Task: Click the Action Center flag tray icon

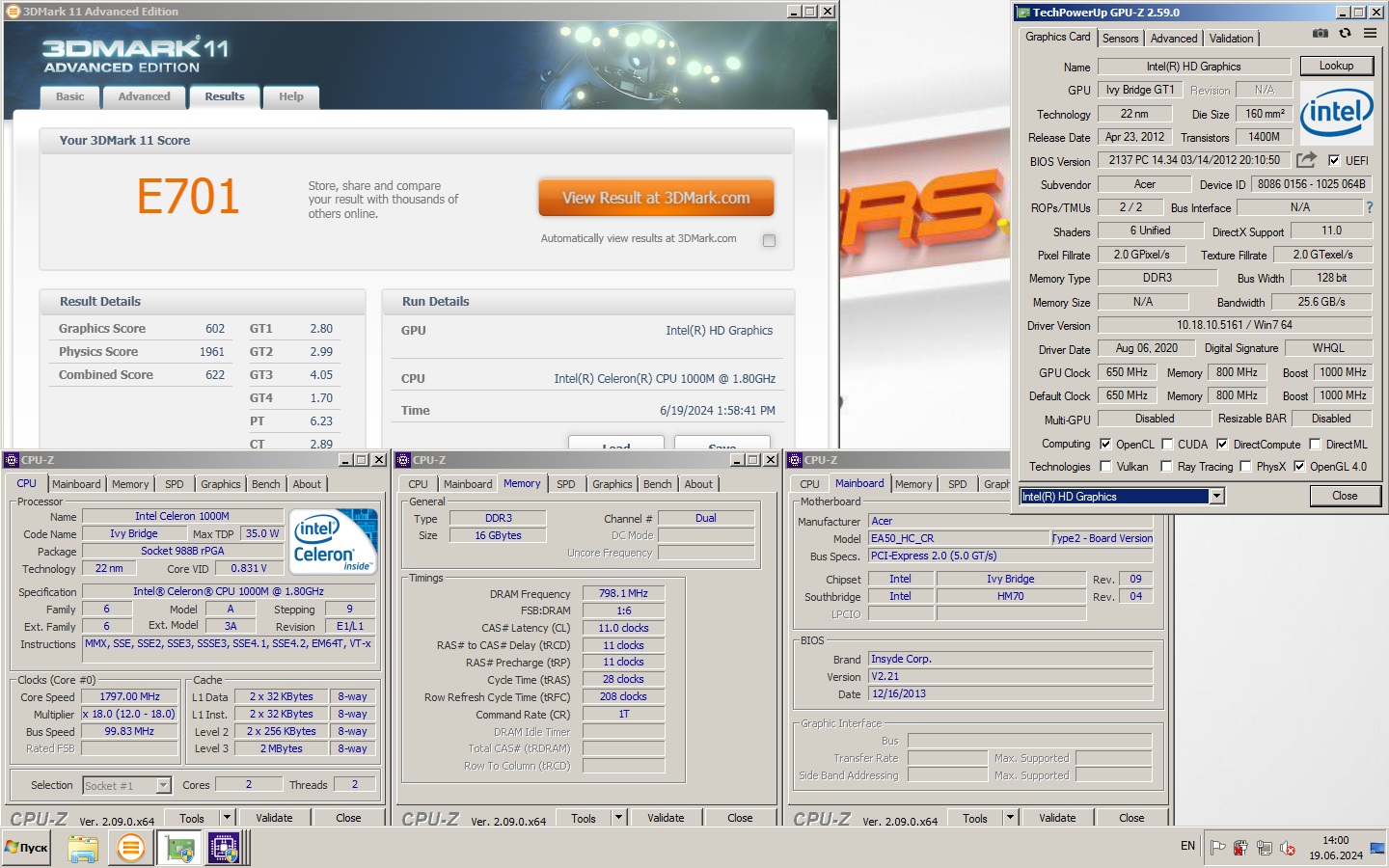Action: [1218, 848]
